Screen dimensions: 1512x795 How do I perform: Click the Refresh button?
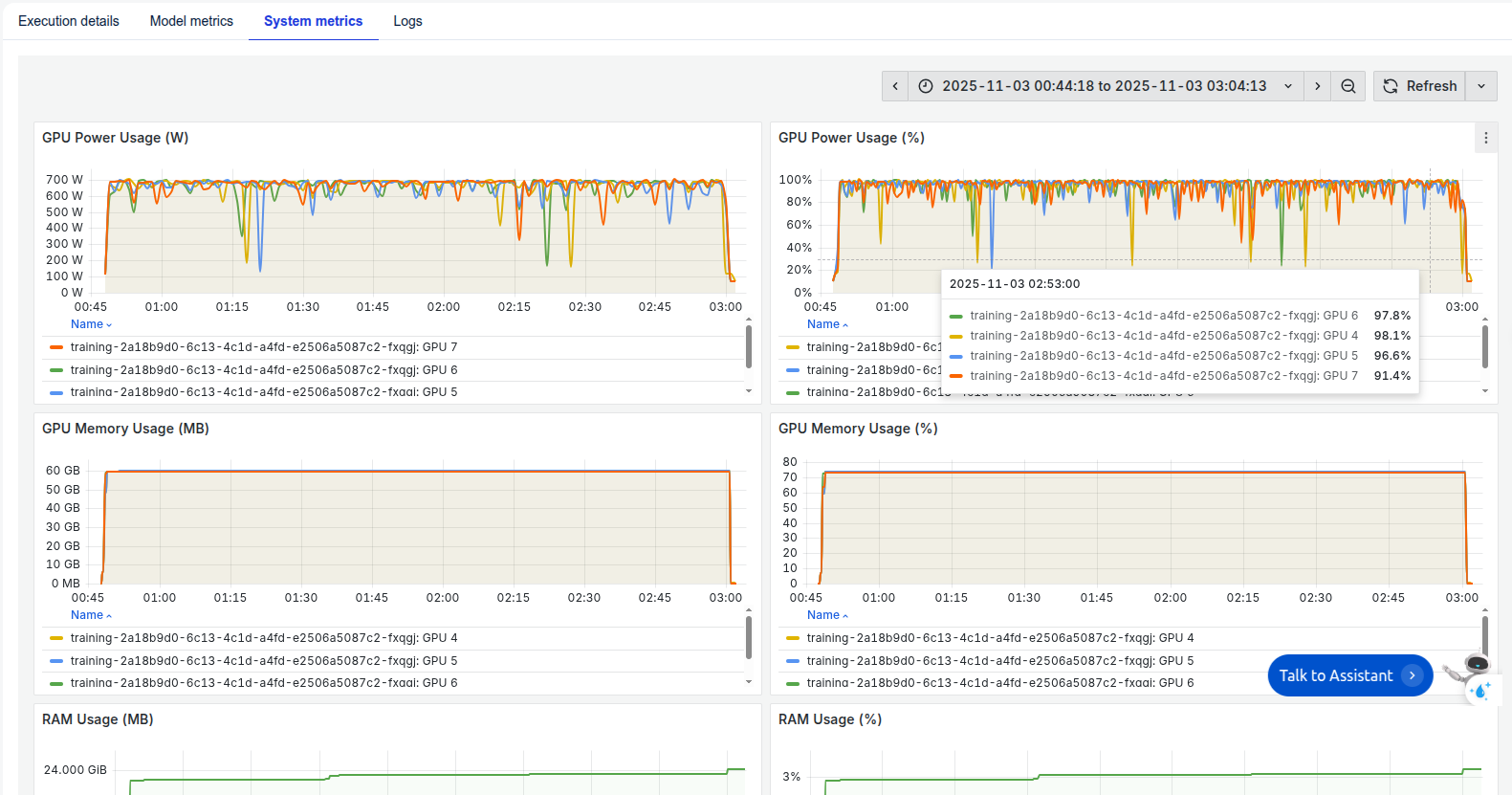click(1420, 86)
